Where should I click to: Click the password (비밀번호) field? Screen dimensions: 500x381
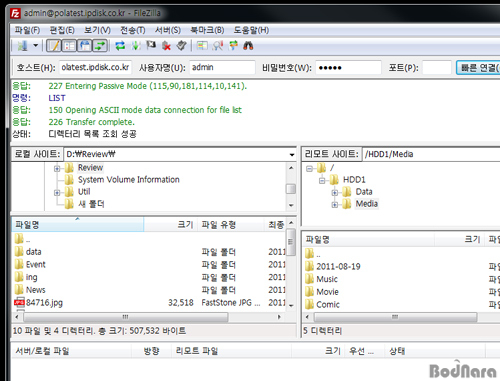tap(348, 67)
